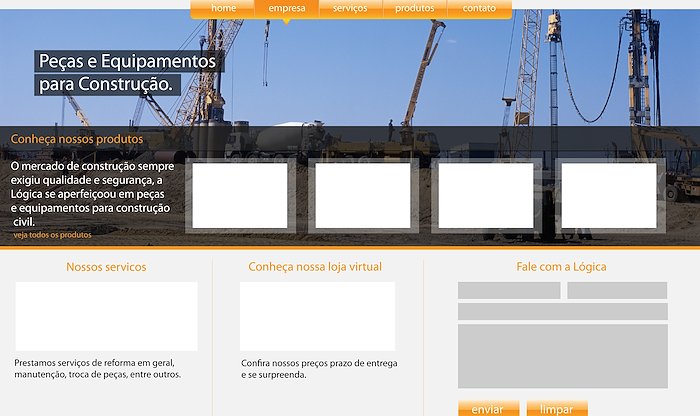The width and height of the screenshot is (700, 416).
Task: Choose contato in the top menu
Action: [x=479, y=8]
